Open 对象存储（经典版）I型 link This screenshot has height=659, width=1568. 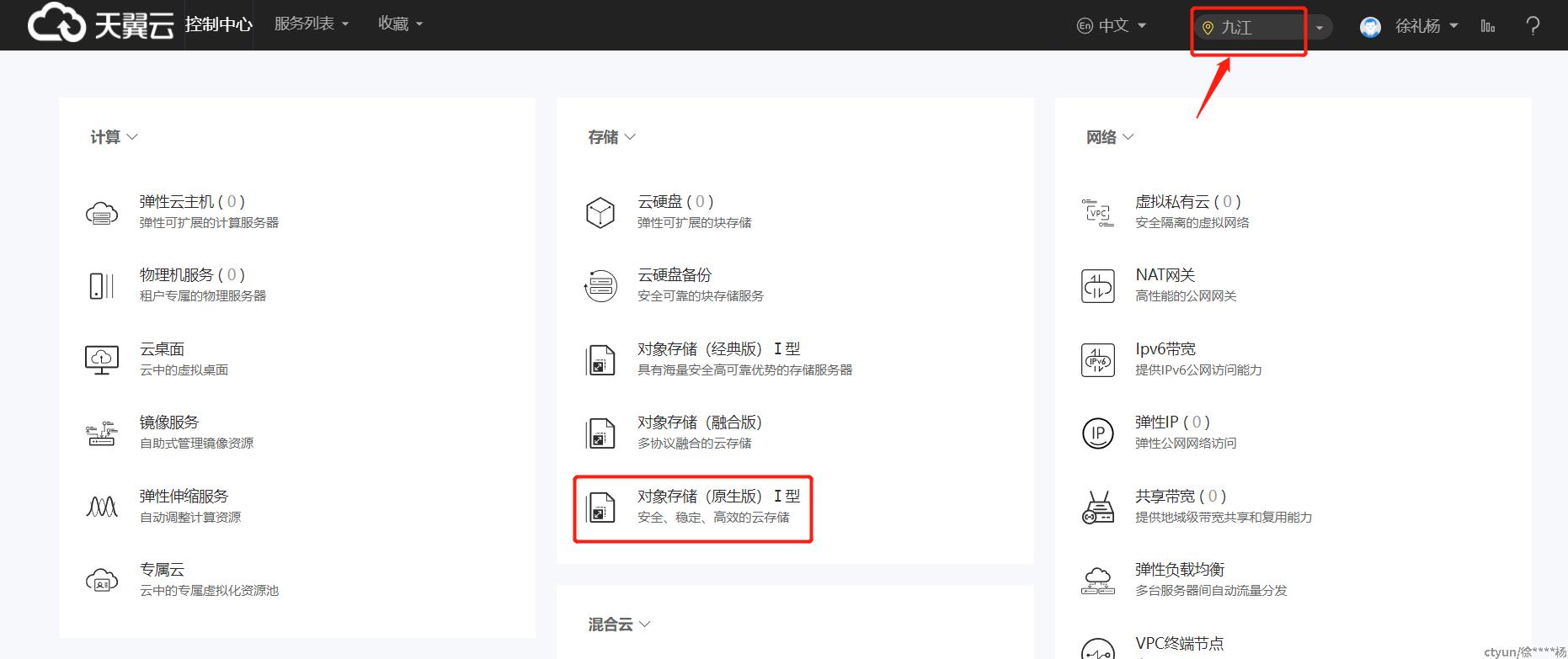pyautogui.click(x=719, y=349)
